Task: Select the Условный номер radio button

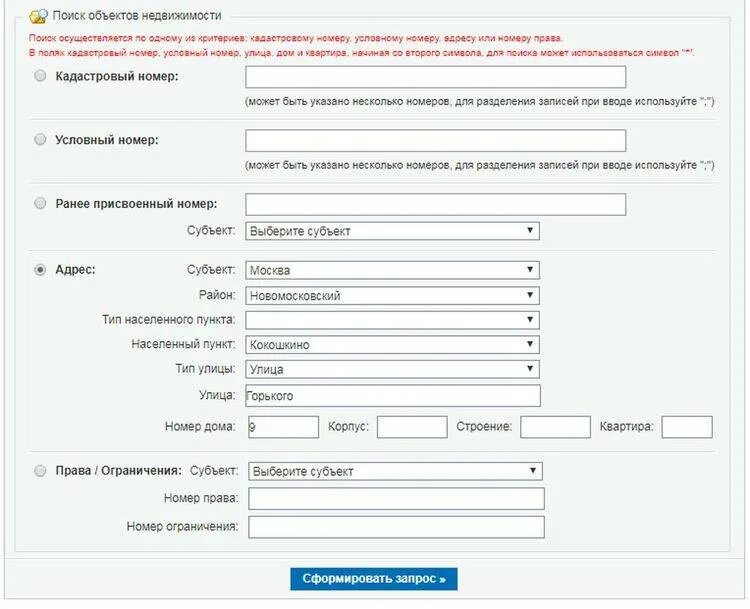Action: click(40, 140)
